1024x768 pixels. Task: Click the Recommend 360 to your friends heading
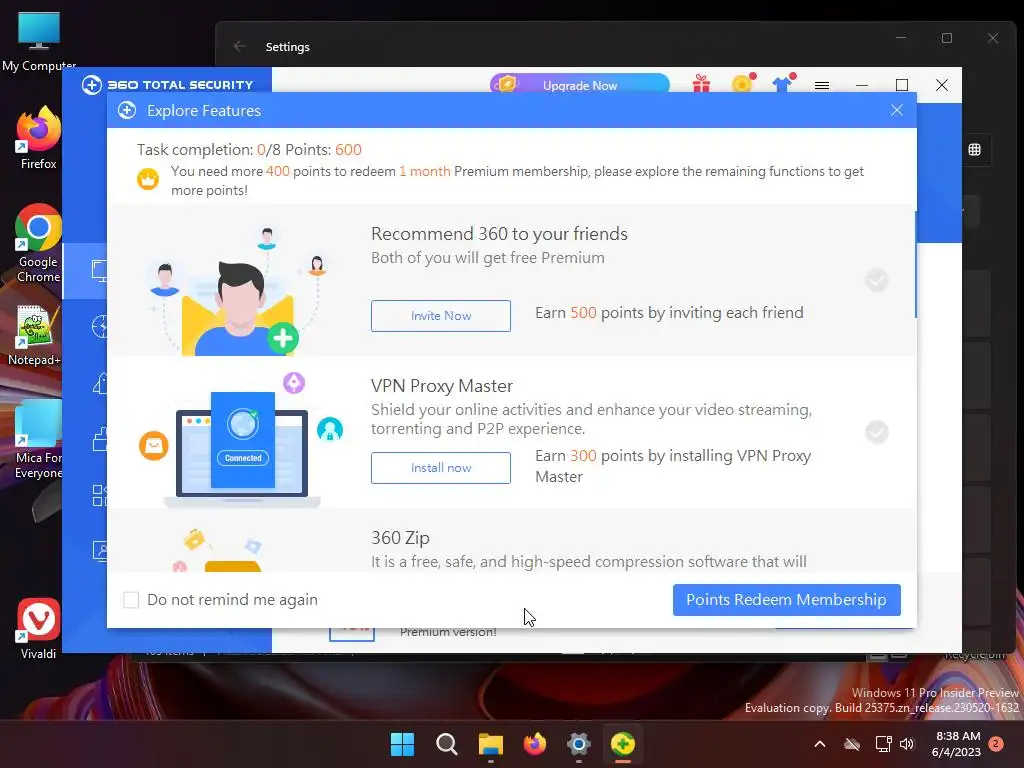[499, 234]
